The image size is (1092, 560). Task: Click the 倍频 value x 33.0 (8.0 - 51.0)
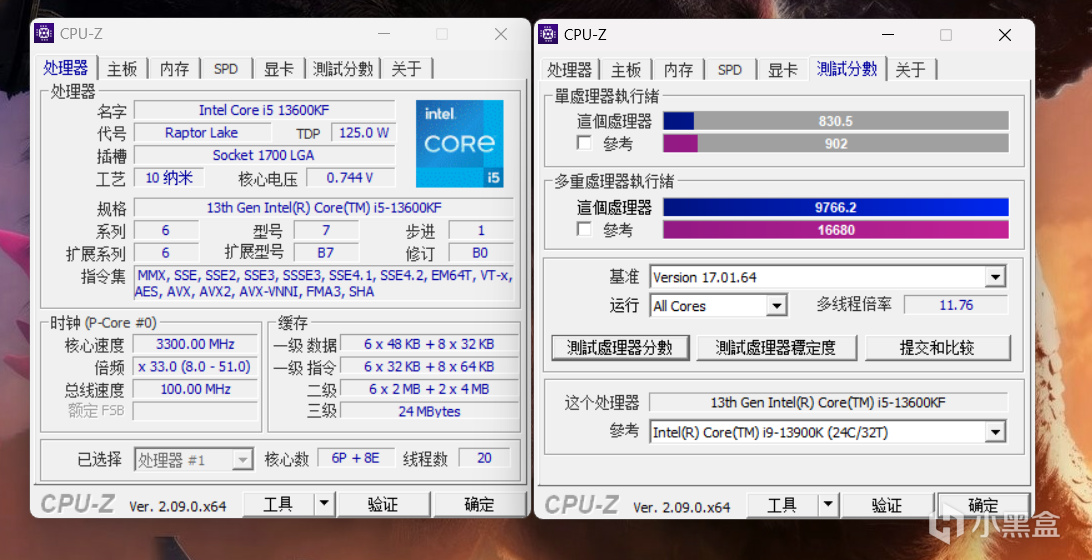click(x=195, y=366)
